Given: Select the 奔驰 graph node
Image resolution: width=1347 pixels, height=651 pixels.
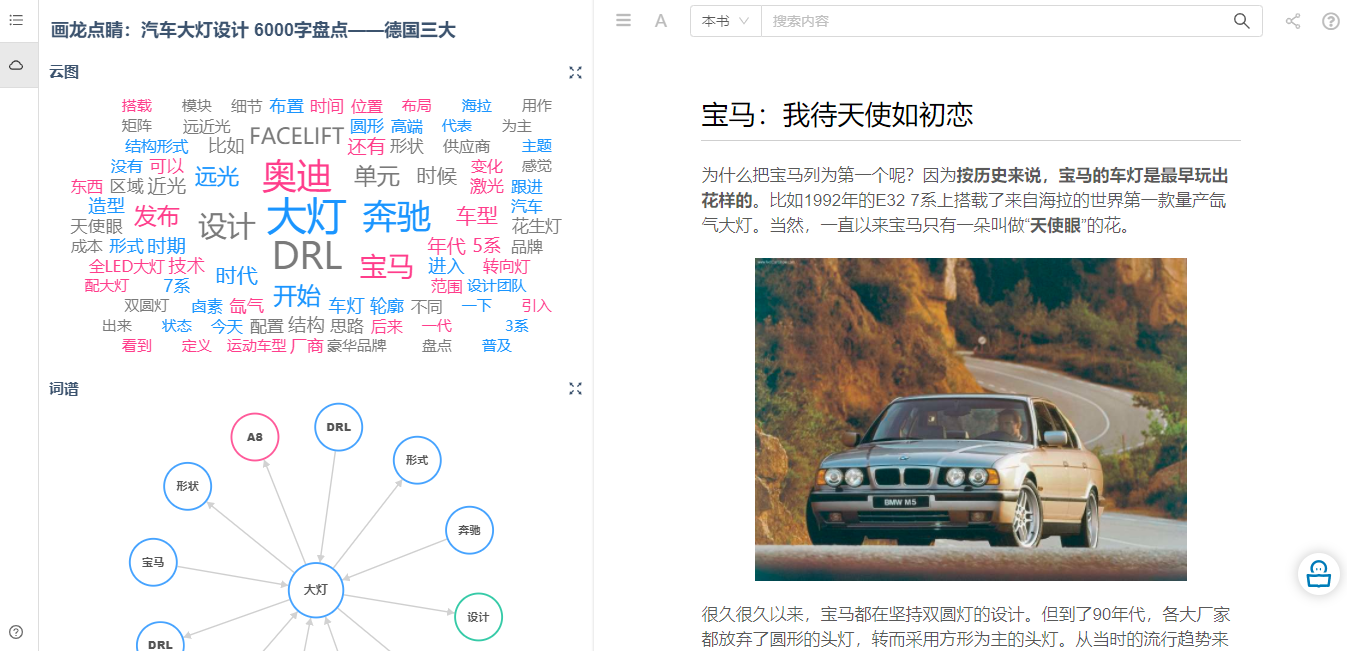Looking at the screenshot, I should click(x=469, y=530).
